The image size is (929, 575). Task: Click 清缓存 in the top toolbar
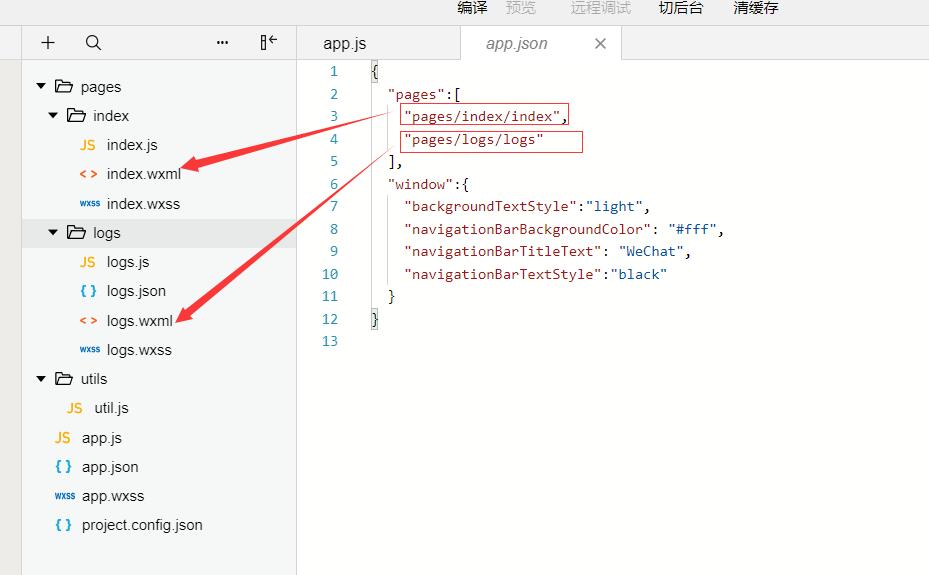pos(755,8)
